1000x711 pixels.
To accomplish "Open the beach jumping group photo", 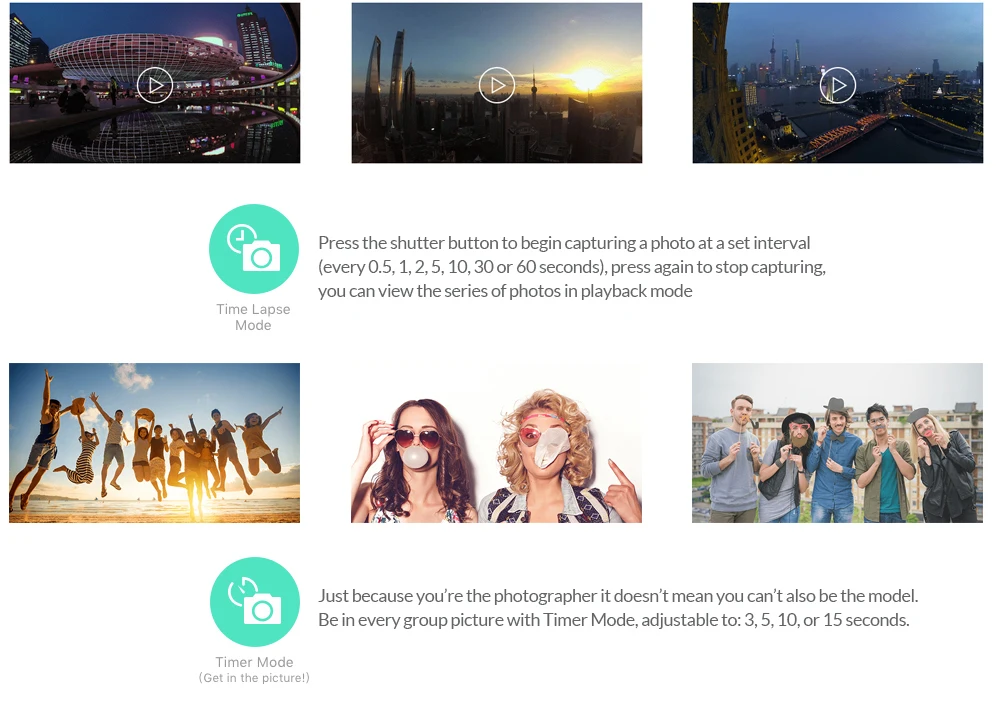I will click(154, 443).
